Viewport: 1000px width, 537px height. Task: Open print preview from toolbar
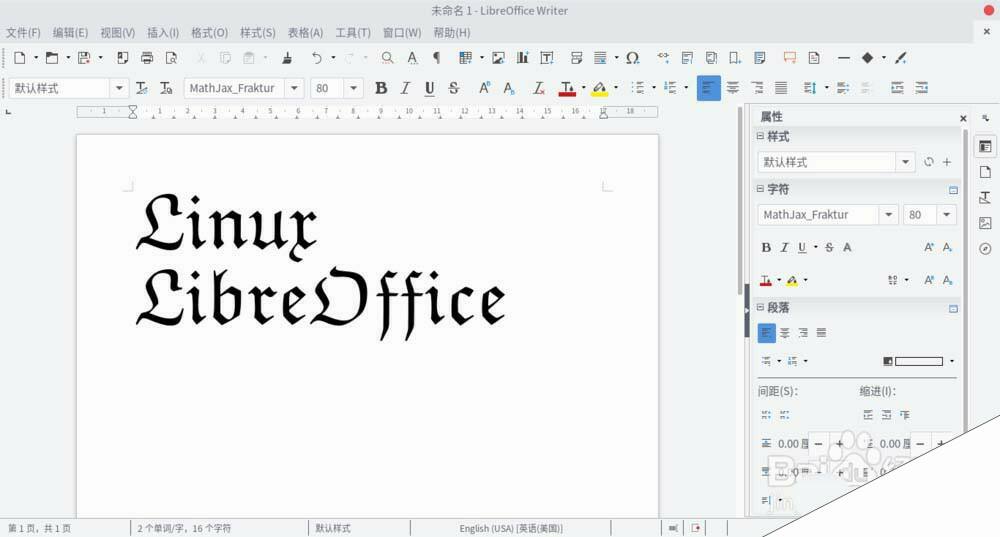click(x=171, y=58)
